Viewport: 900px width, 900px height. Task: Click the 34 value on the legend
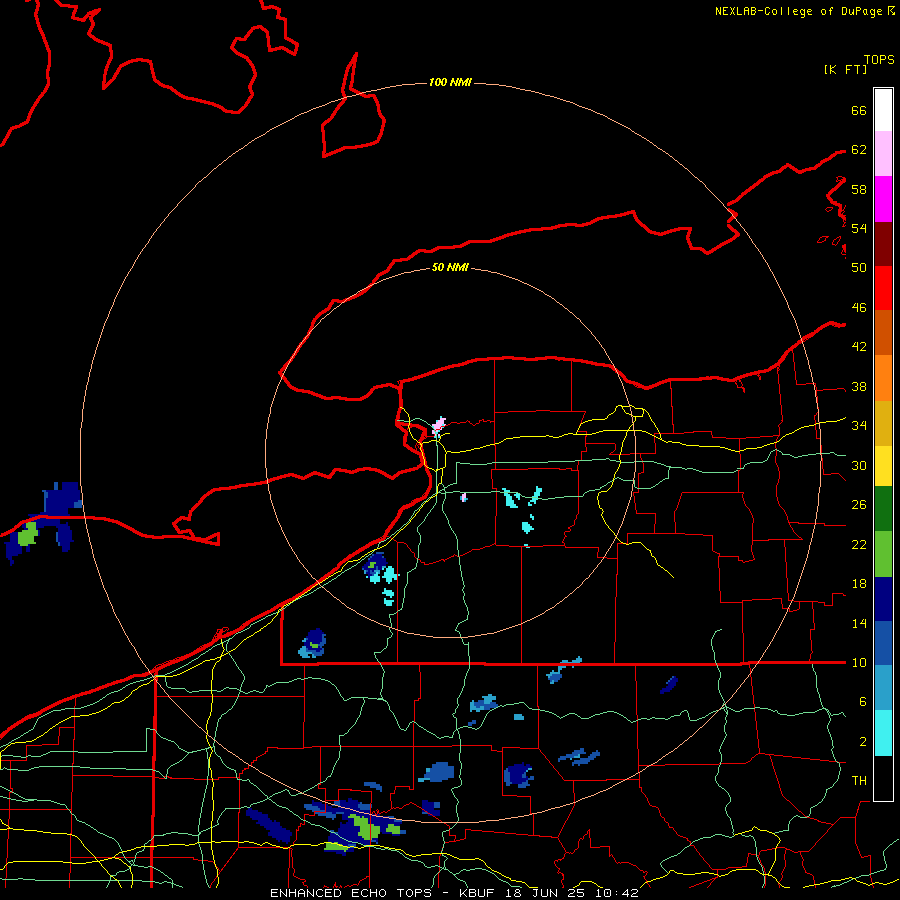point(859,426)
